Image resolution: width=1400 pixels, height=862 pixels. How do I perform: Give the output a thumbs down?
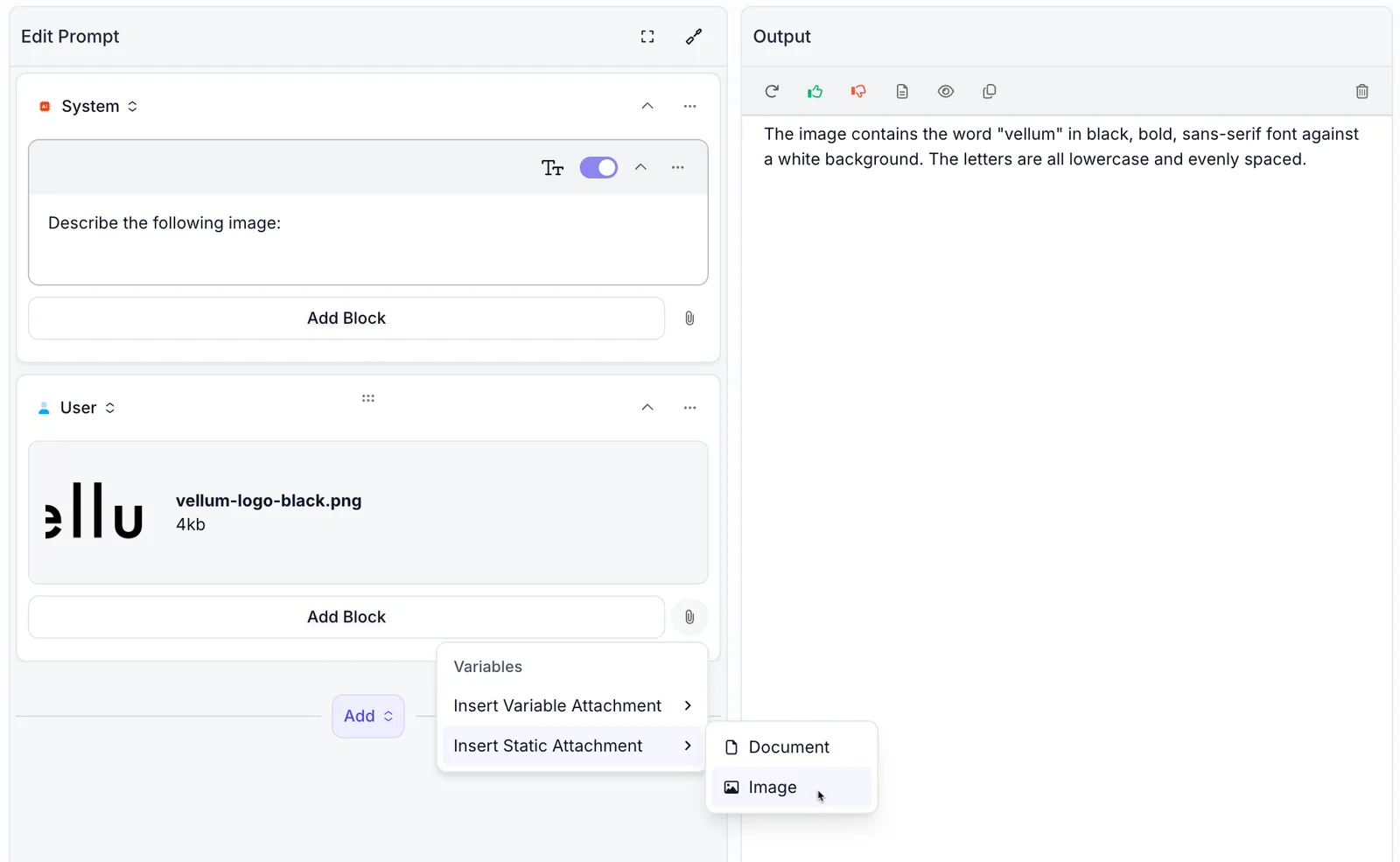point(858,91)
